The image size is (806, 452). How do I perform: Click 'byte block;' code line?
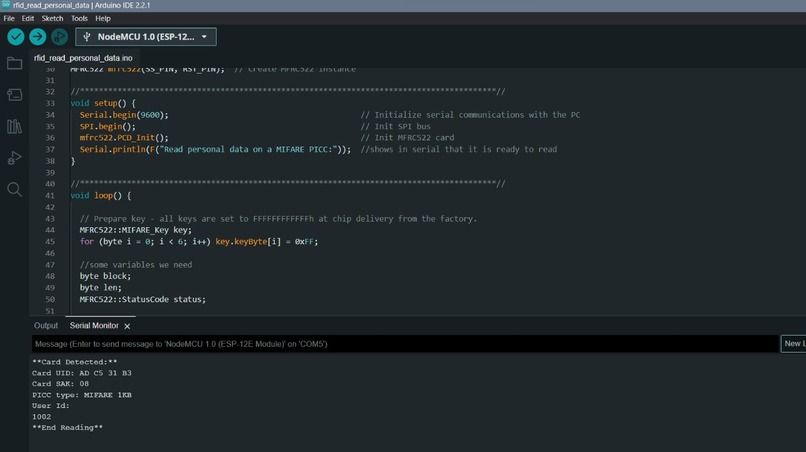[x=105, y=276]
